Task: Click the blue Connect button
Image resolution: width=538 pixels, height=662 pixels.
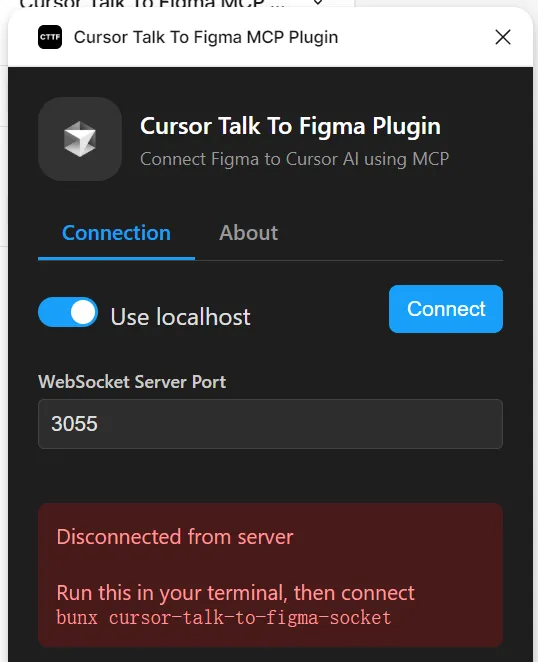Action: point(446,309)
